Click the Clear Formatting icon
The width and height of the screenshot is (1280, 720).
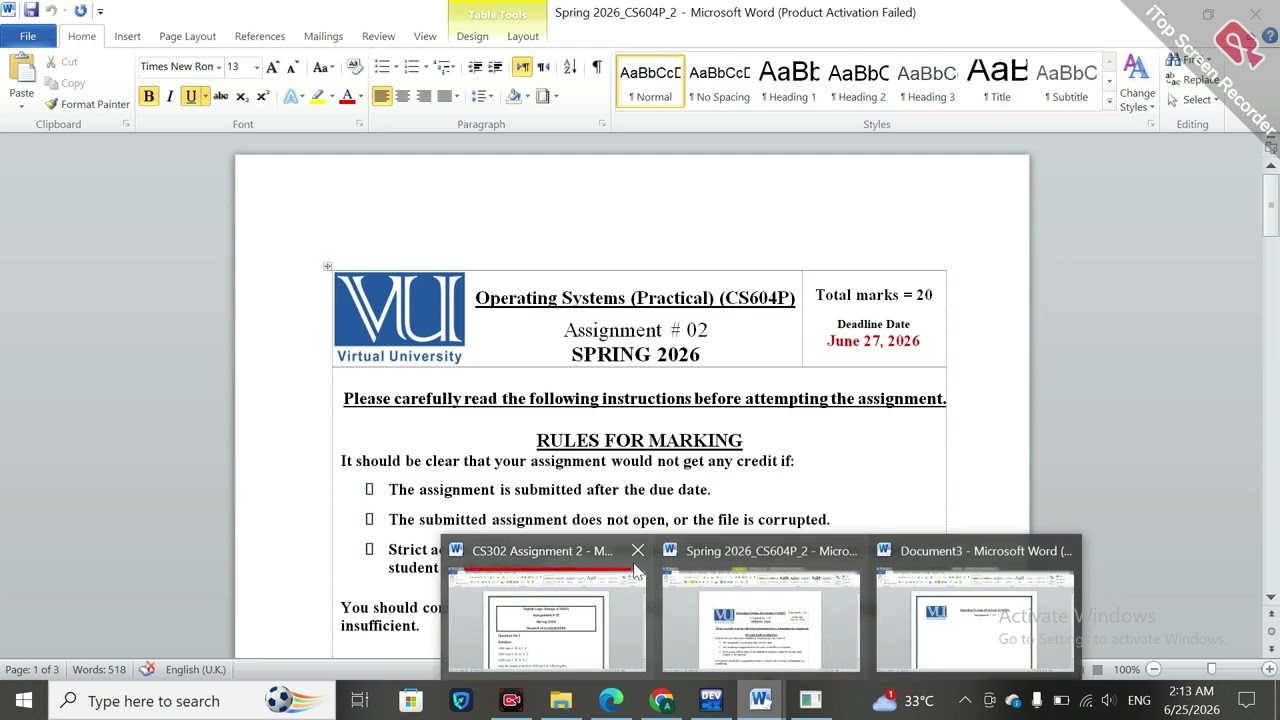tap(355, 67)
